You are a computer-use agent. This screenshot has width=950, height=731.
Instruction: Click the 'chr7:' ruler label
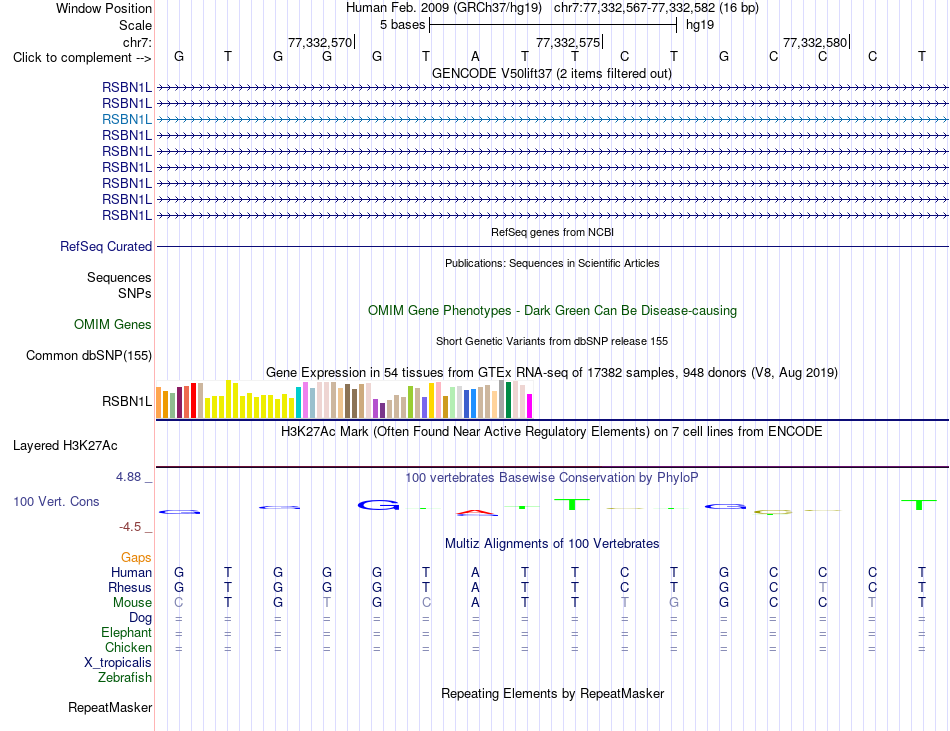[137, 42]
